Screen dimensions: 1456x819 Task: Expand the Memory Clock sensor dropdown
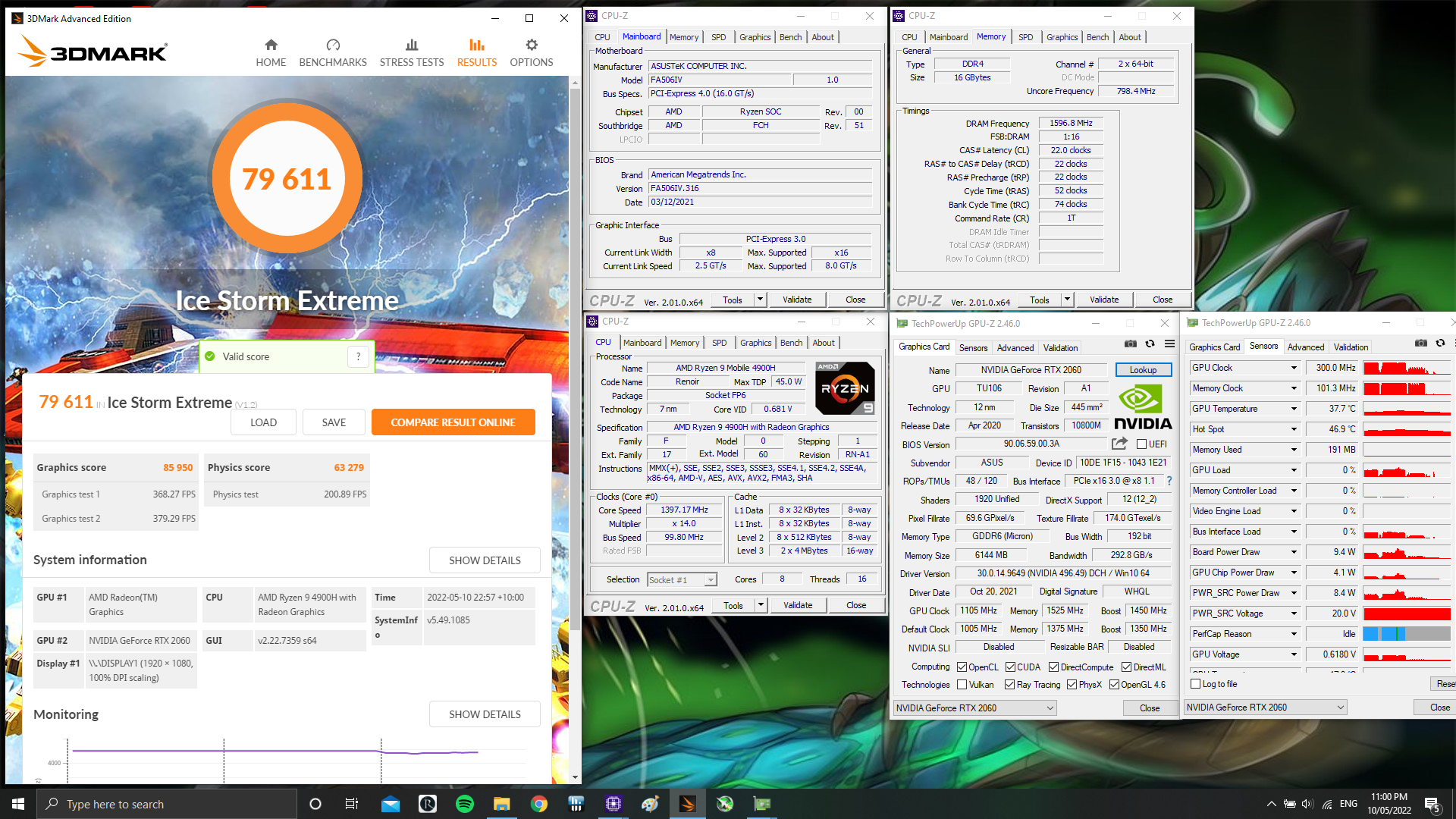pyautogui.click(x=1294, y=388)
